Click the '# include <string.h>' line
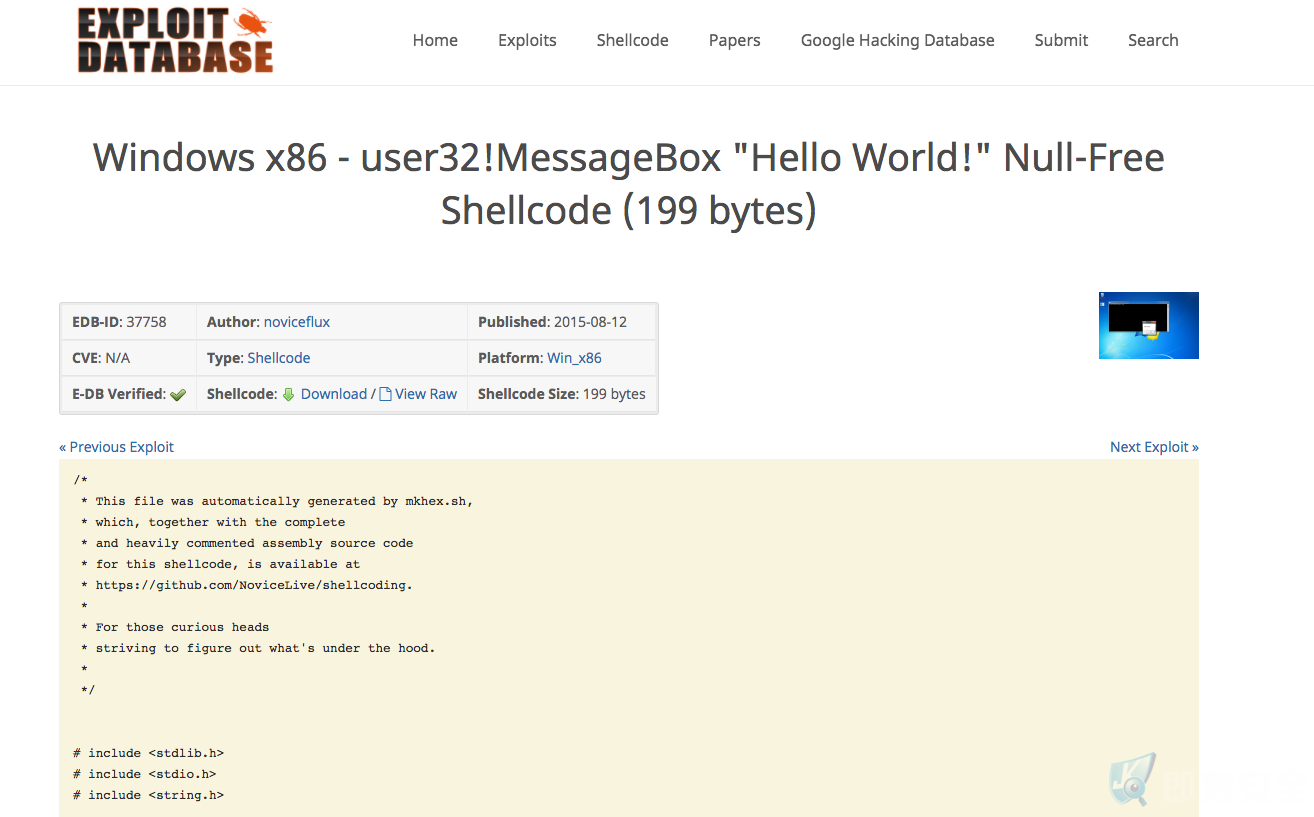The width and height of the screenshot is (1314, 817). 148,795
